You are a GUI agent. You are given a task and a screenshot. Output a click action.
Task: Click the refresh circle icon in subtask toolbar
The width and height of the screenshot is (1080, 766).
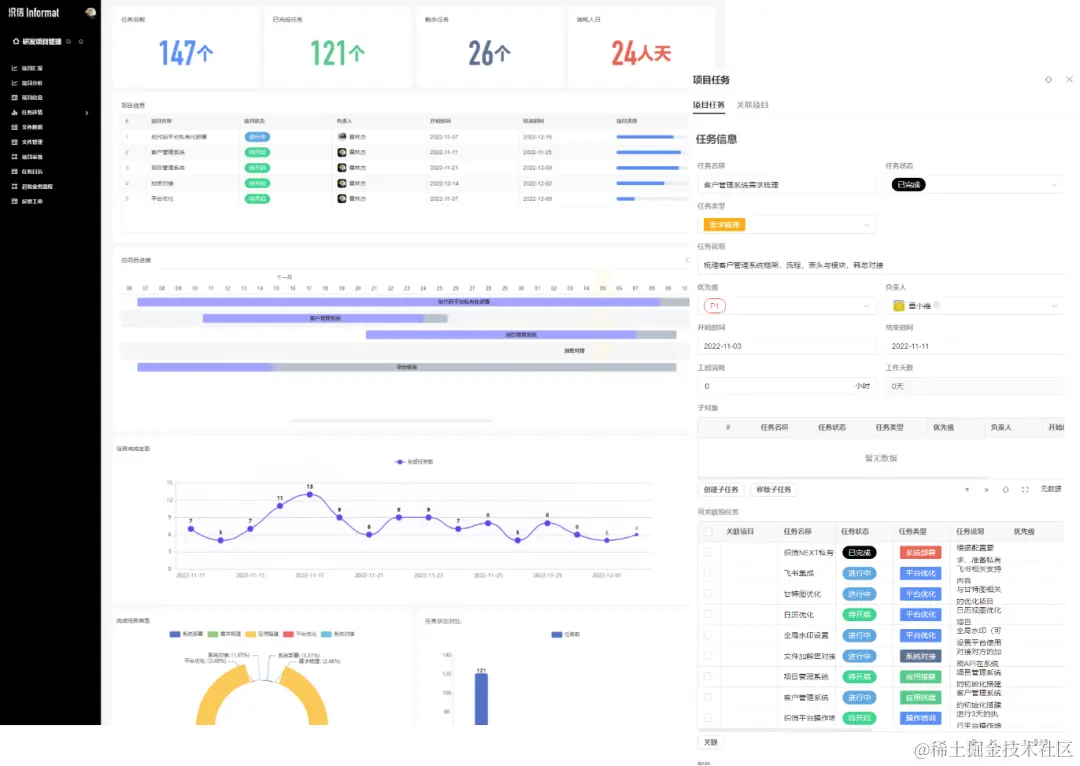pos(1006,490)
